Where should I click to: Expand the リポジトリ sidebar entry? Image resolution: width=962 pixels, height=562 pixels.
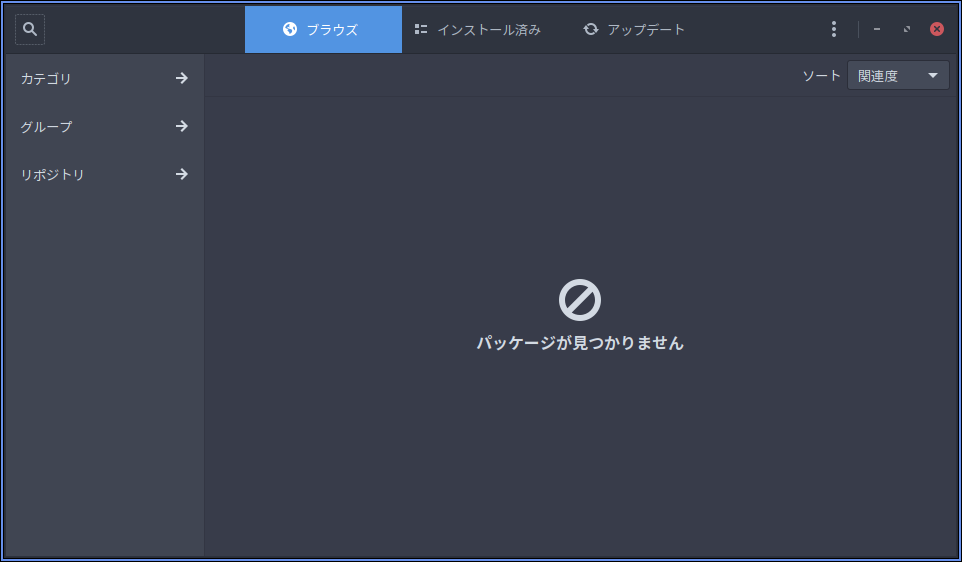[x=104, y=174]
